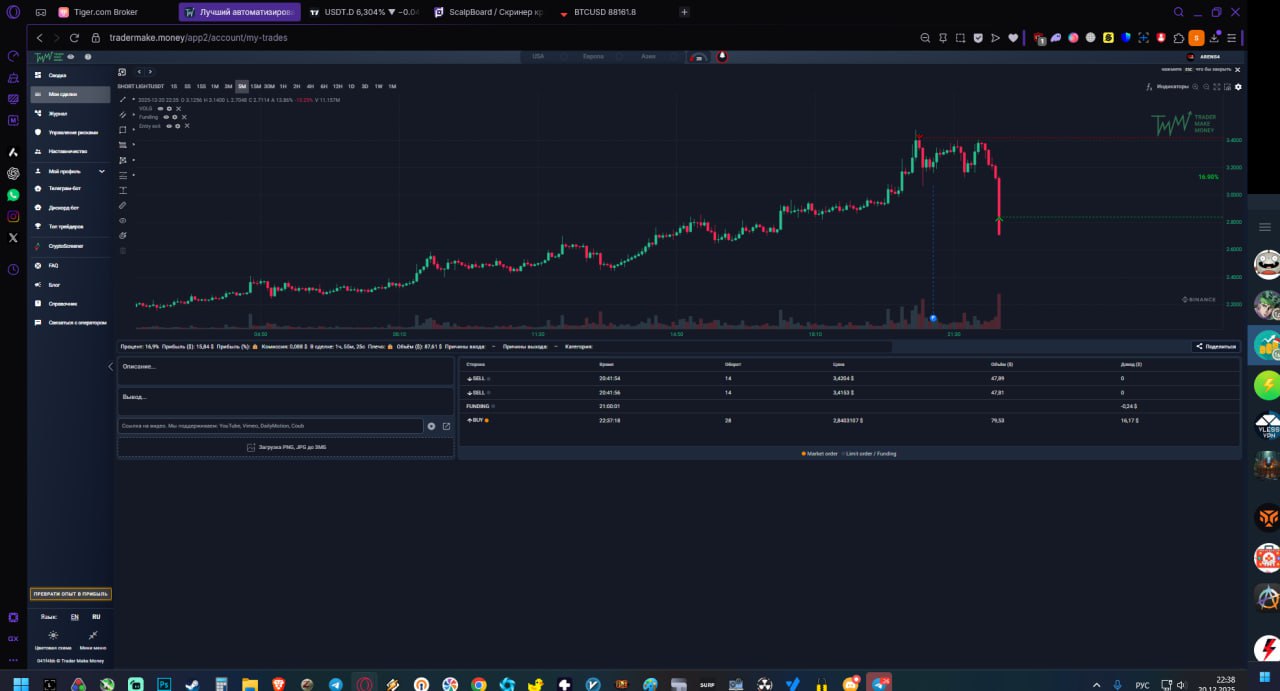Toggle visibility of VOL indicator

160,109
